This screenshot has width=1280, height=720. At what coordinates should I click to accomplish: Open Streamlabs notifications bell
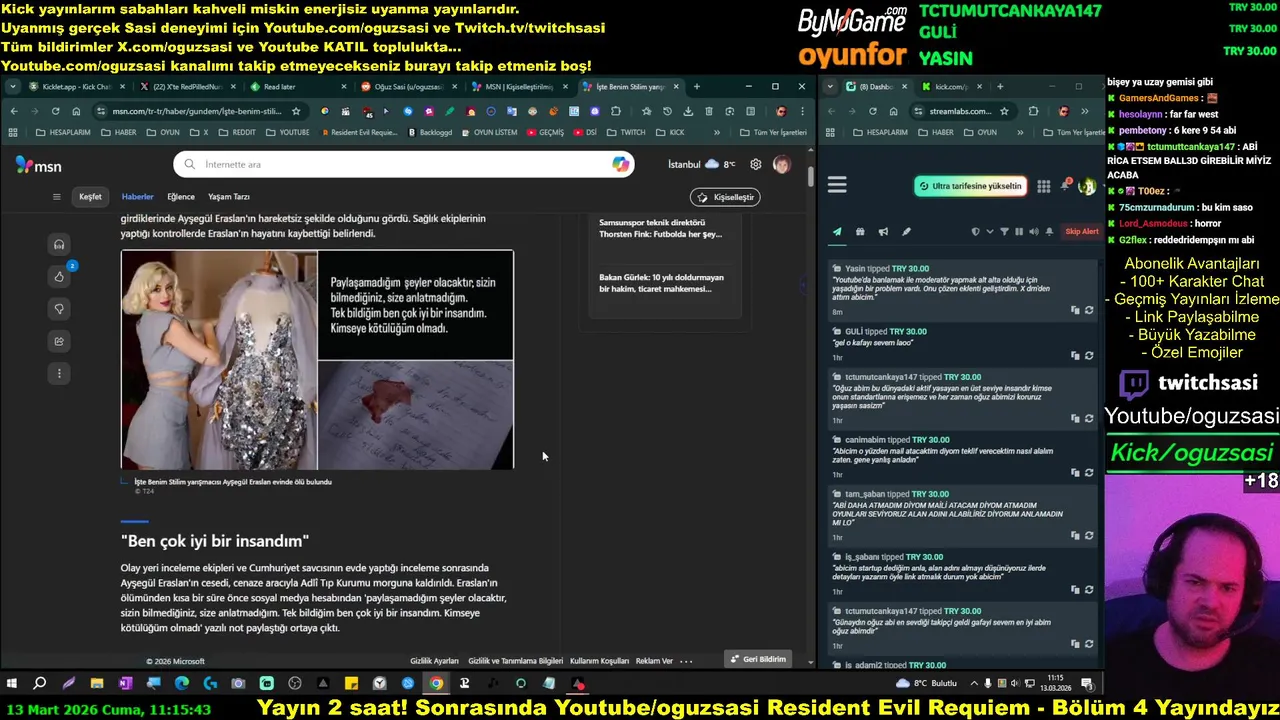(x=1066, y=185)
